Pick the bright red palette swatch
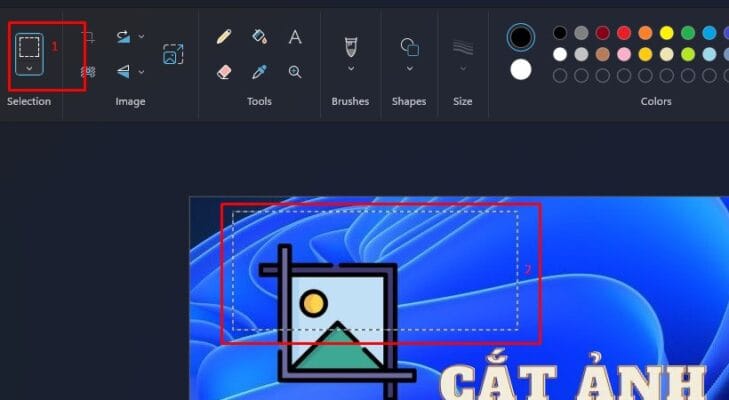Image resolution: width=729 pixels, height=400 pixels. [624, 33]
